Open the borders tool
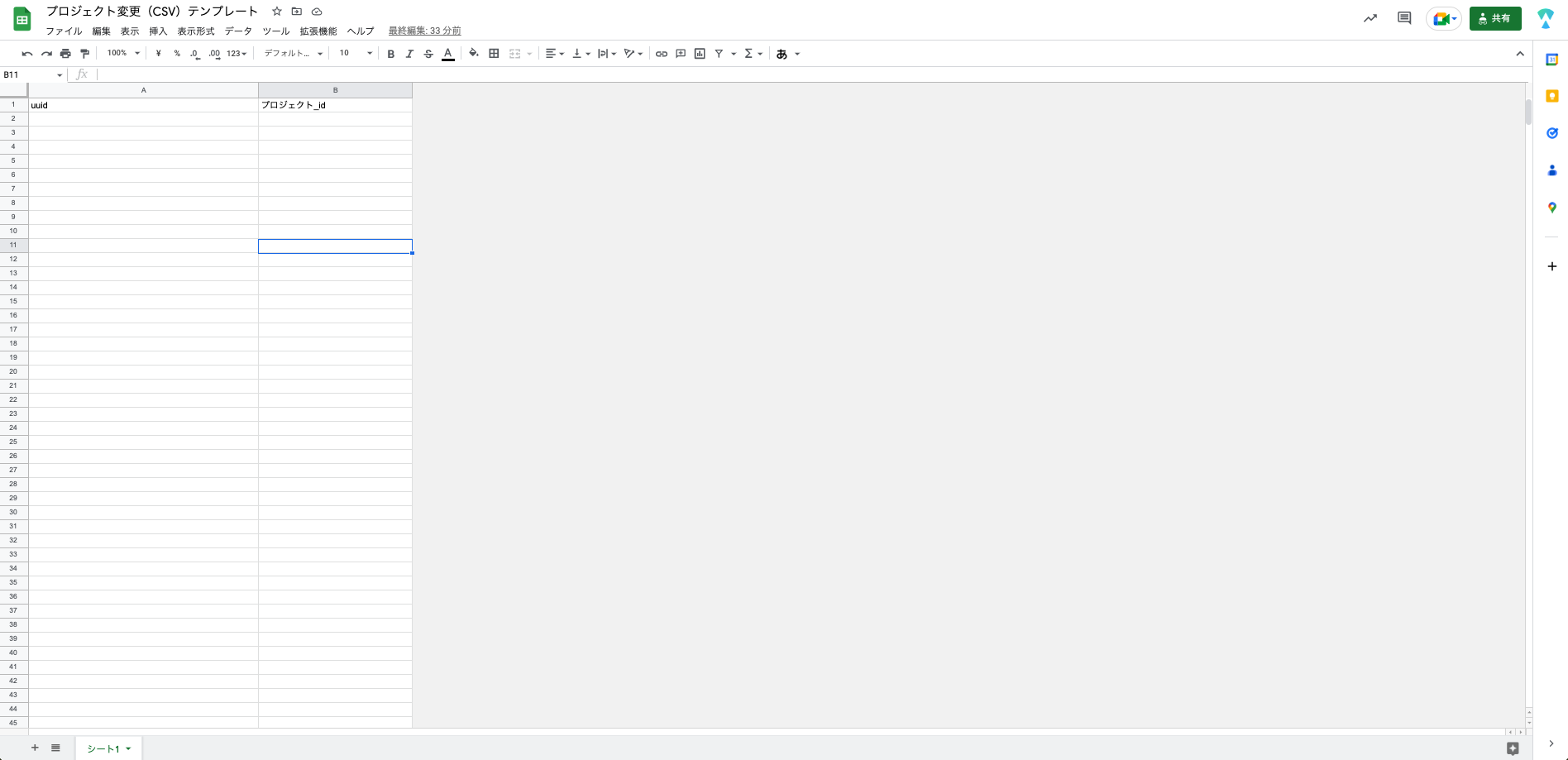This screenshot has width=1568, height=760. (x=494, y=54)
